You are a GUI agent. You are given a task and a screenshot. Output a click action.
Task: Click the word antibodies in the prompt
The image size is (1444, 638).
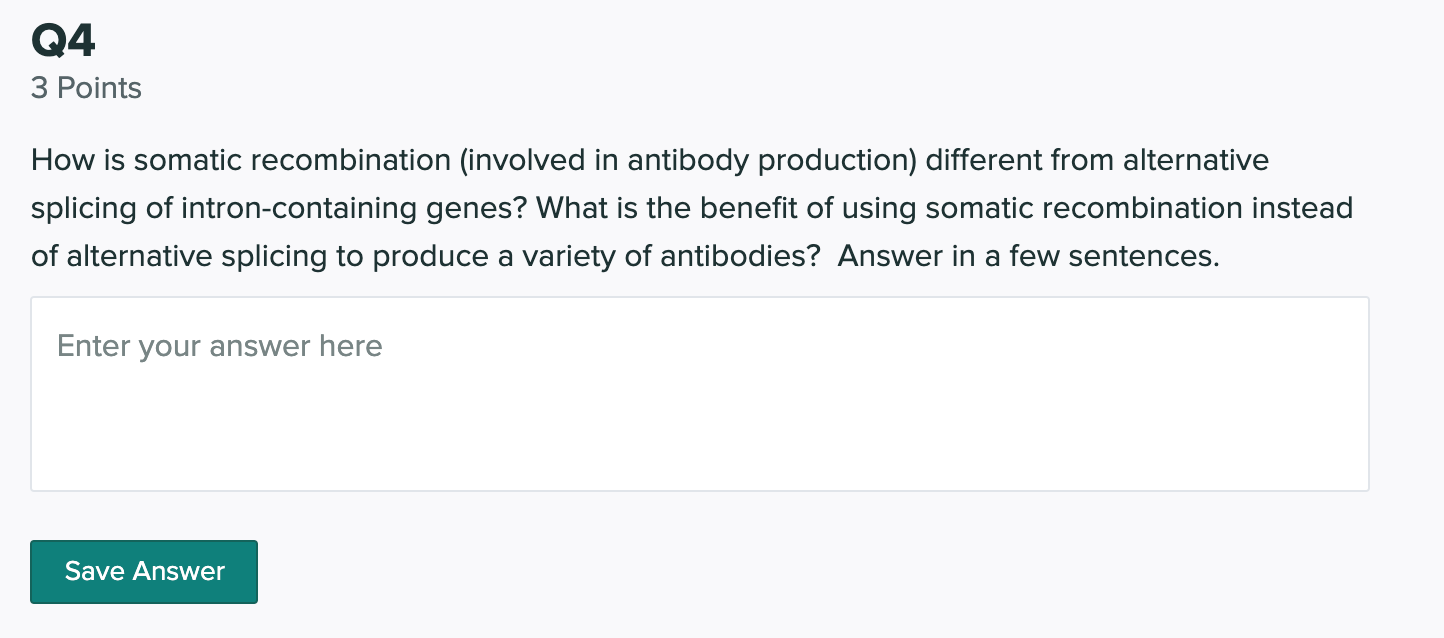pos(755,255)
